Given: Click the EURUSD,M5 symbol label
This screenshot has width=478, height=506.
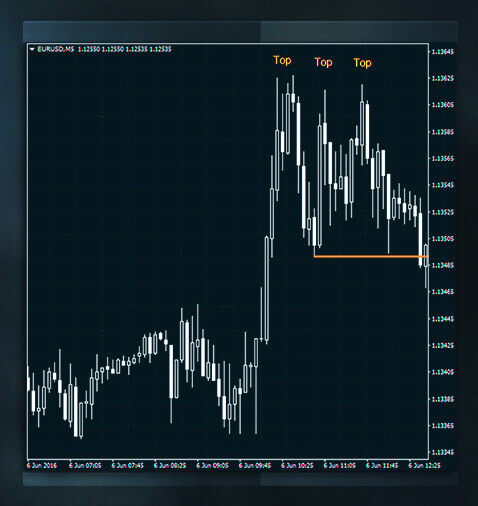Looking at the screenshot, I should pos(56,49).
